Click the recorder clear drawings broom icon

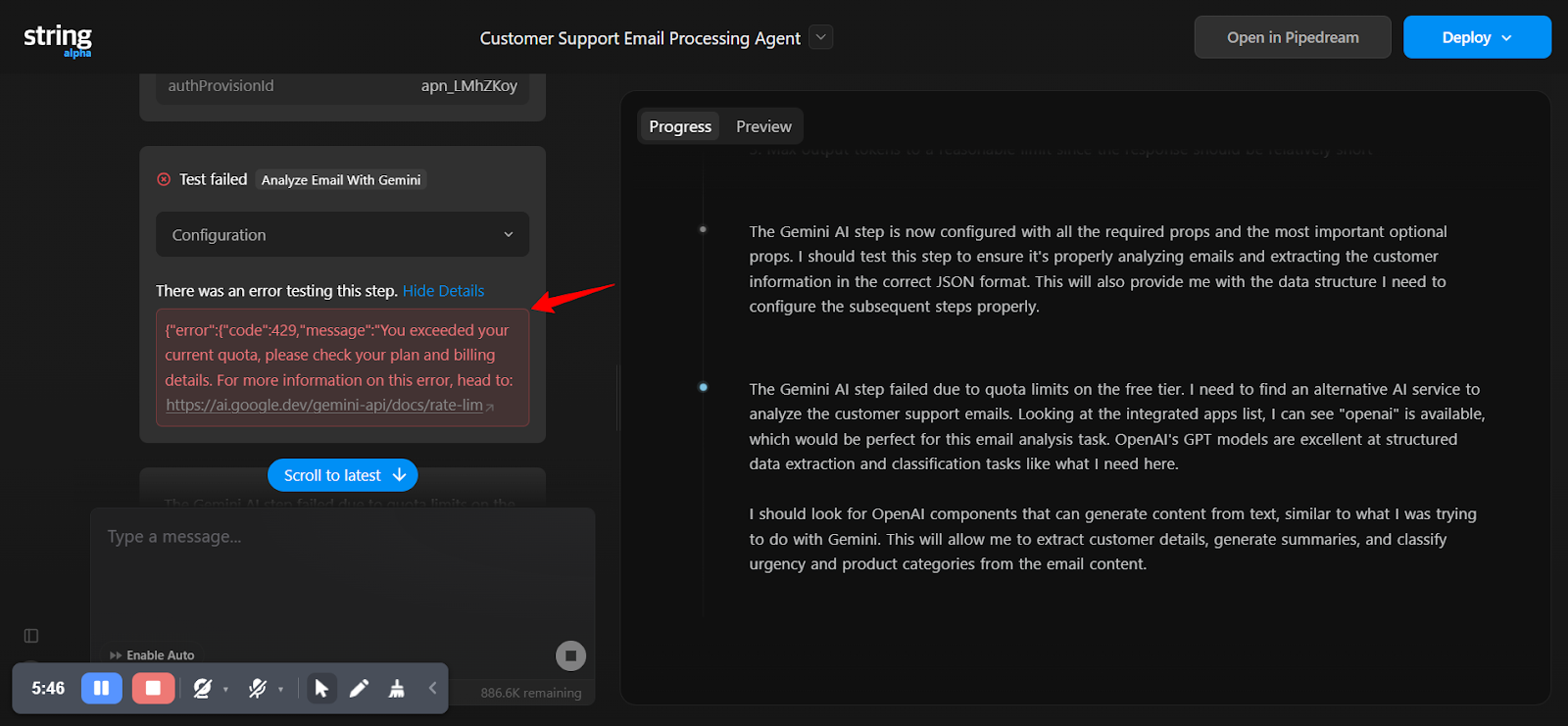pos(397,689)
